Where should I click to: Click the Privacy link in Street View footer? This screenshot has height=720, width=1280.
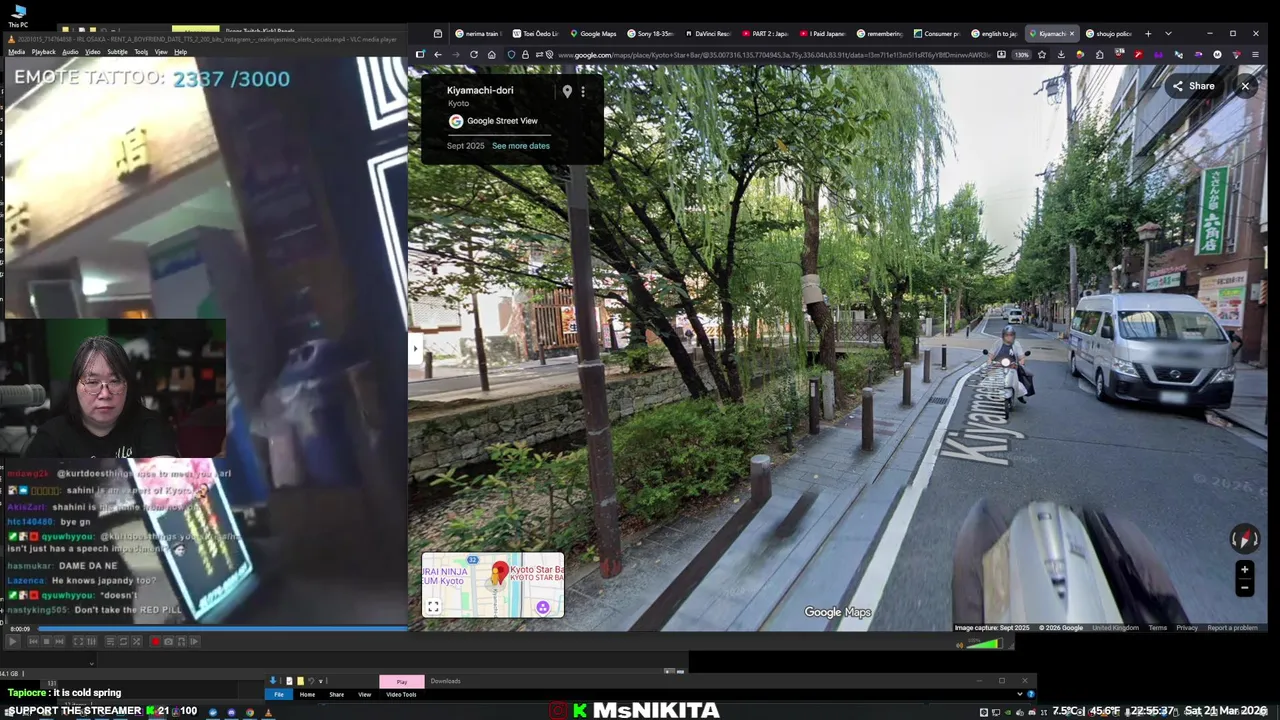(1187, 628)
